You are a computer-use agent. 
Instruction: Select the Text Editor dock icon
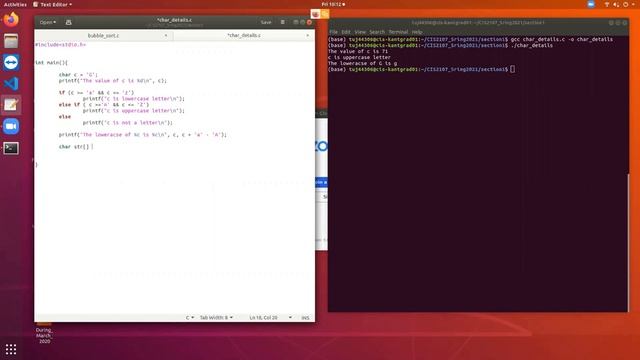point(11,105)
